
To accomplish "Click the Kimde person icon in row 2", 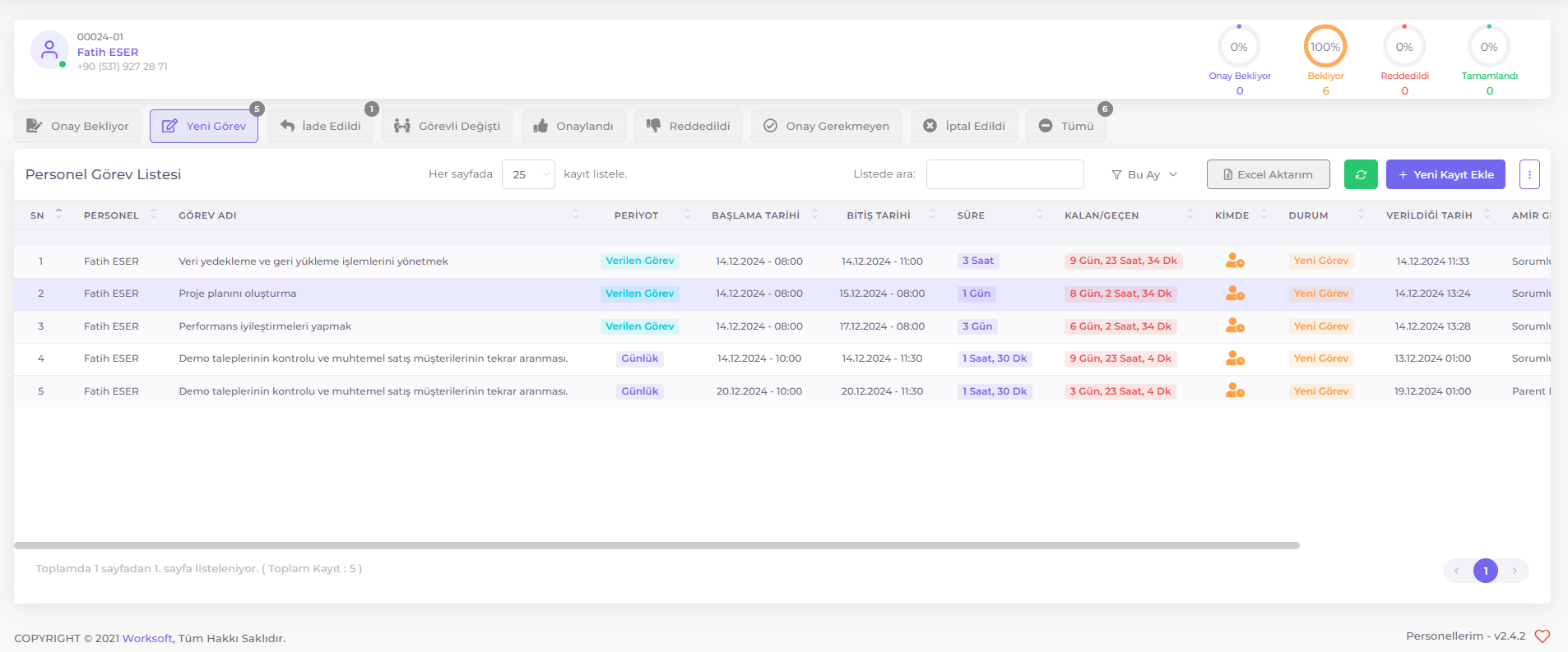I will tap(1235, 294).
